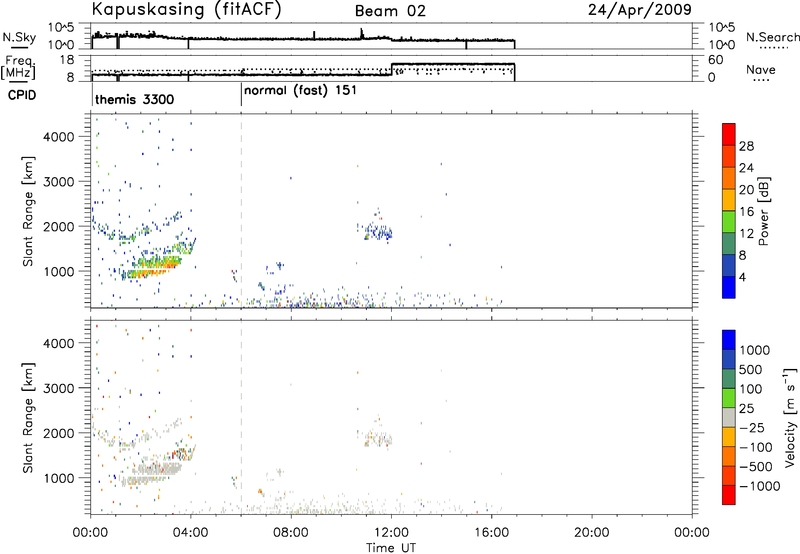800x554 pixels.
Task: Click the velocity panel "Slant Range [km]" label
Action: coord(28,418)
